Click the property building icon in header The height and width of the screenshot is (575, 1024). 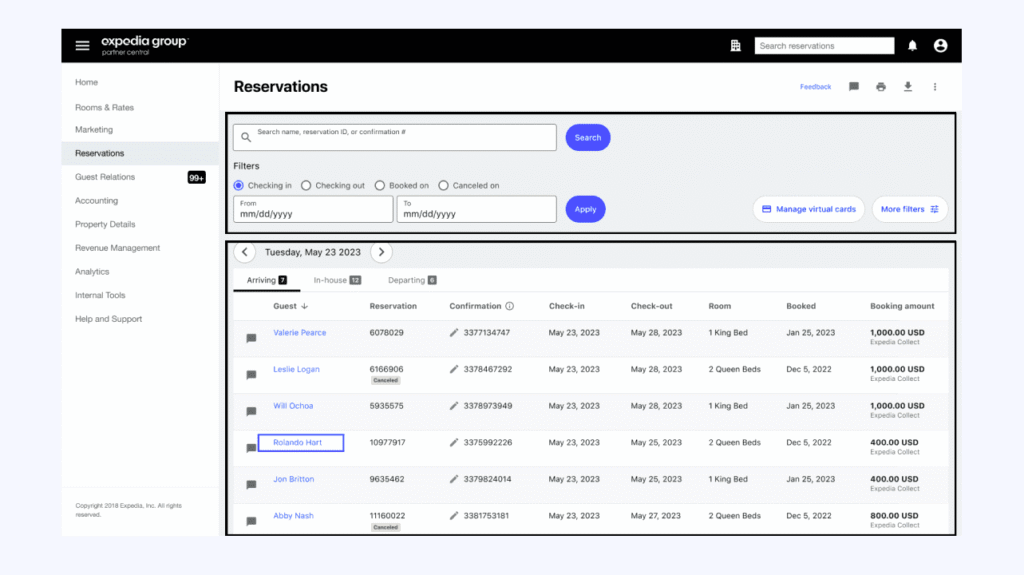(735, 46)
